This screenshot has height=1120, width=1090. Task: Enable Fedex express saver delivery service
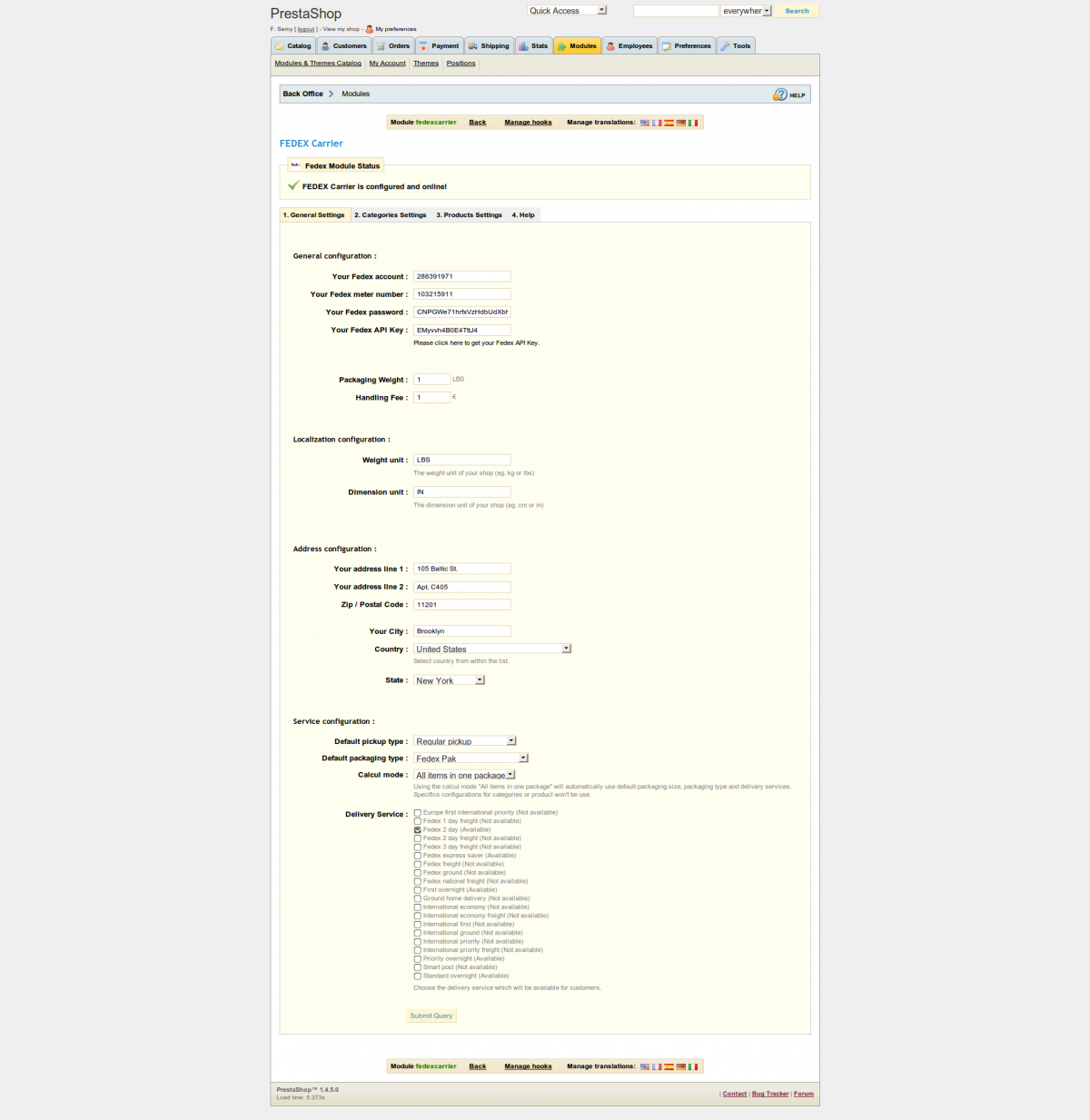point(418,856)
